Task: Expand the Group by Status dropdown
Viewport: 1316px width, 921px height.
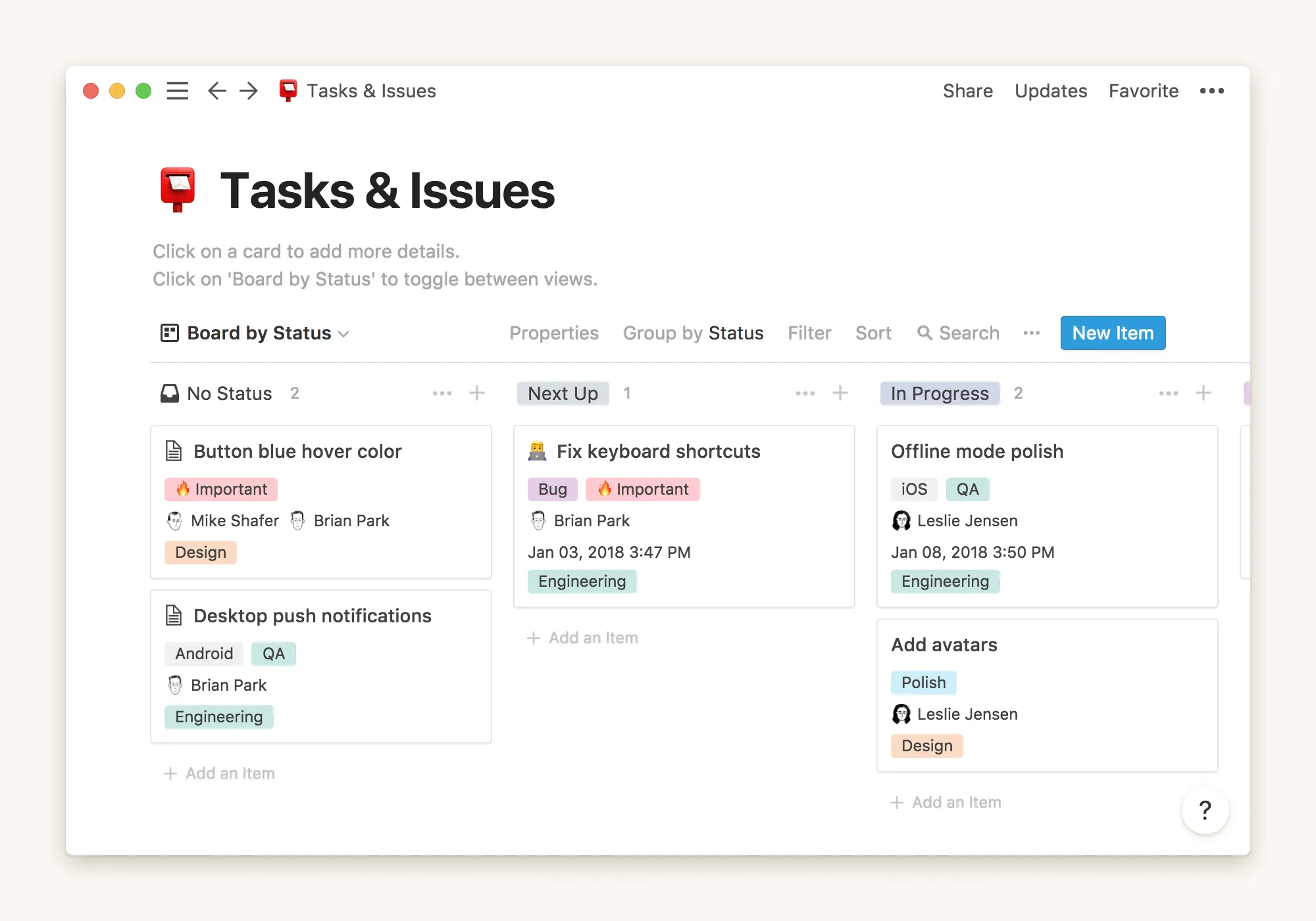Action: (x=693, y=332)
